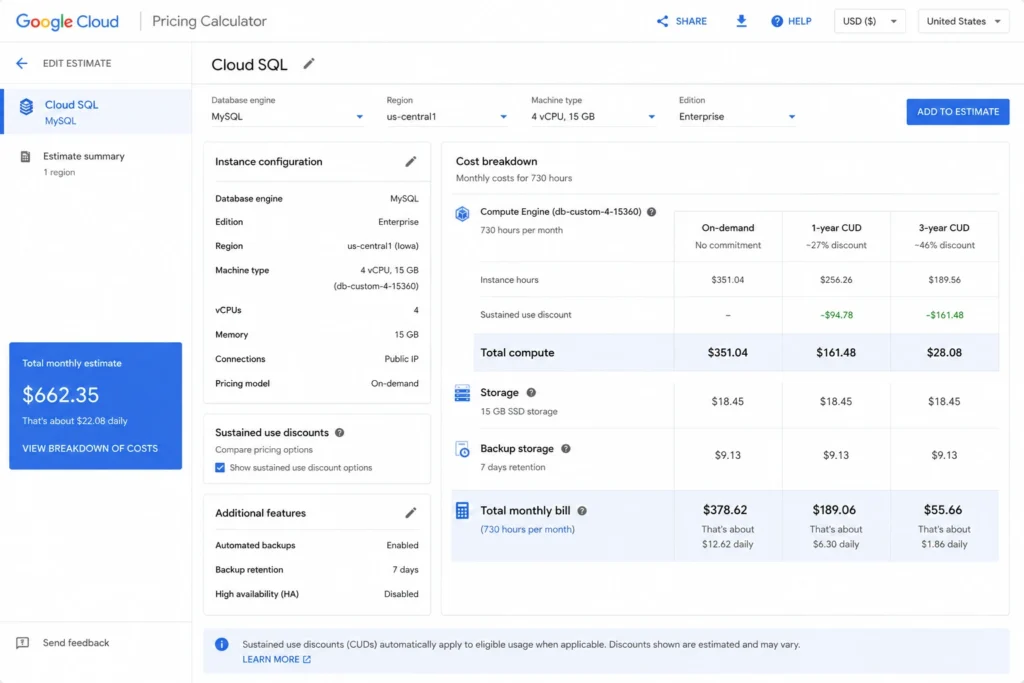Viewport: 1024px width, 683px height.
Task: Click the Google Cloud logo
Action: [x=67, y=22]
